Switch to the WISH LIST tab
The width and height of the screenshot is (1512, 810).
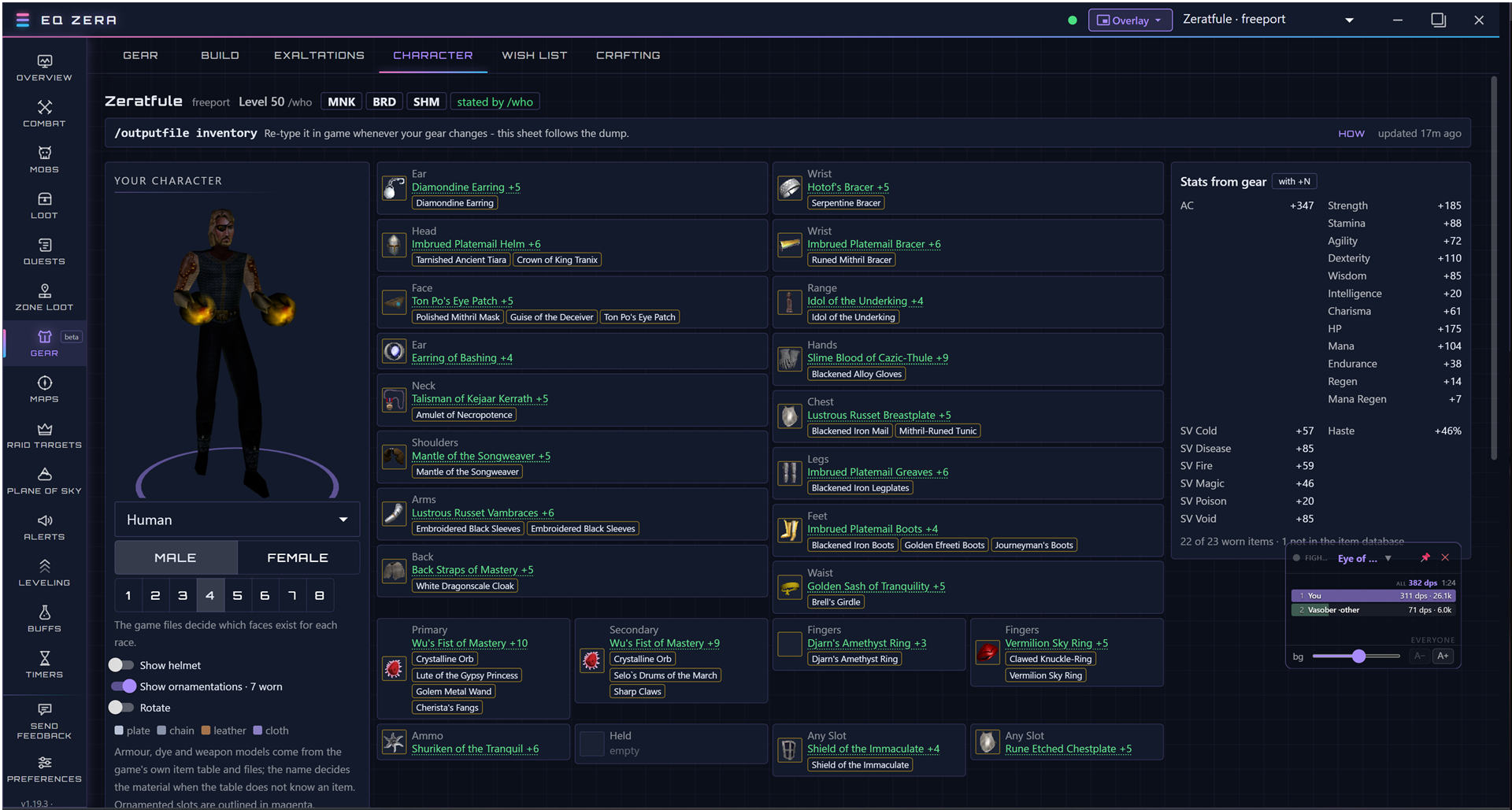pos(535,55)
